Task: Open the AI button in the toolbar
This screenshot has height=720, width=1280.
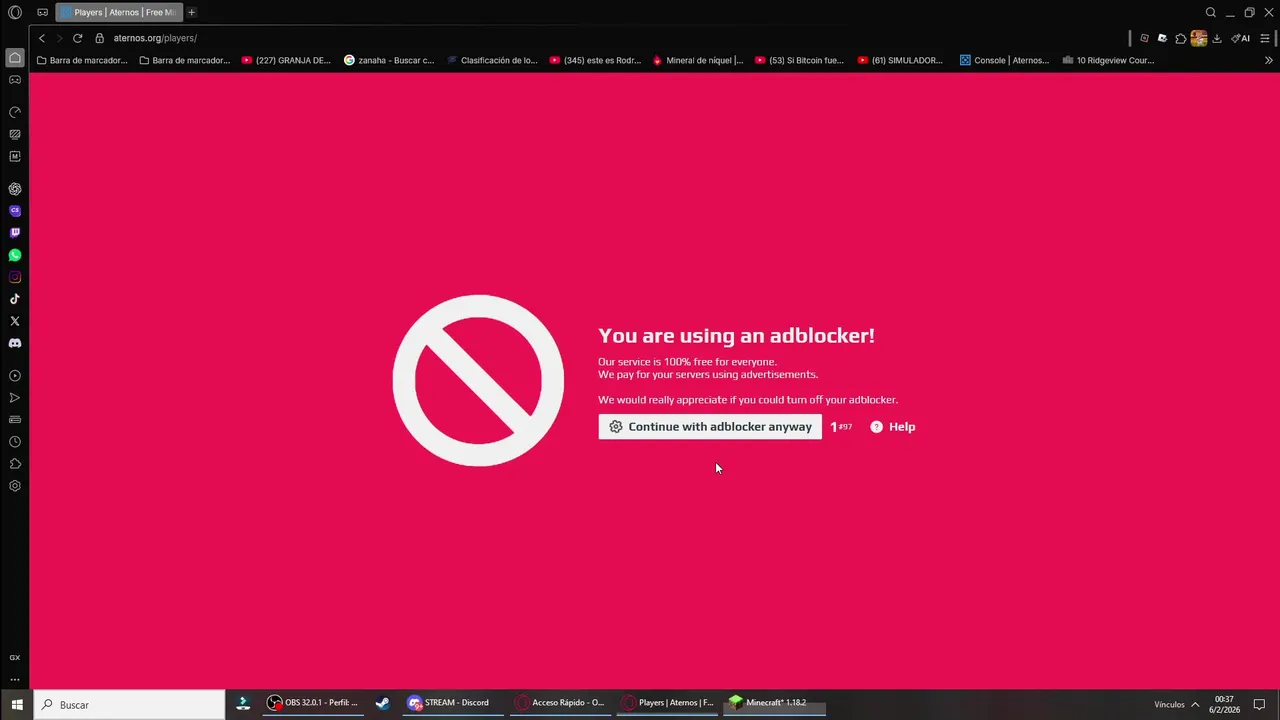Action: [1241, 38]
